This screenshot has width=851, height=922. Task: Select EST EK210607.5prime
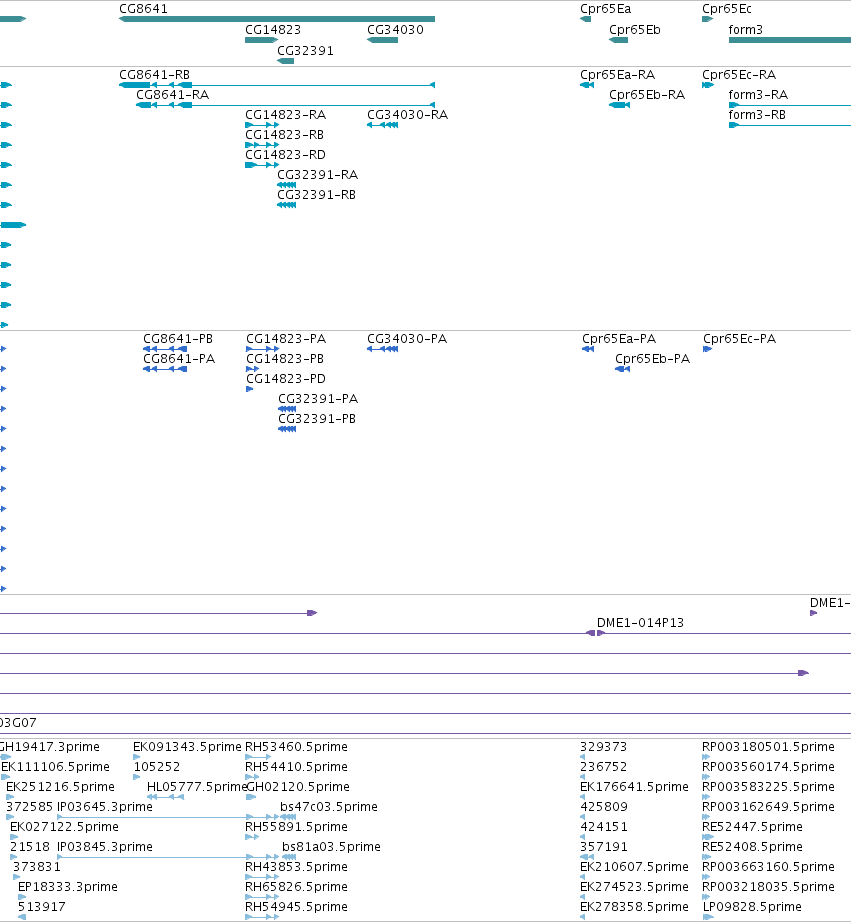coord(582,877)
